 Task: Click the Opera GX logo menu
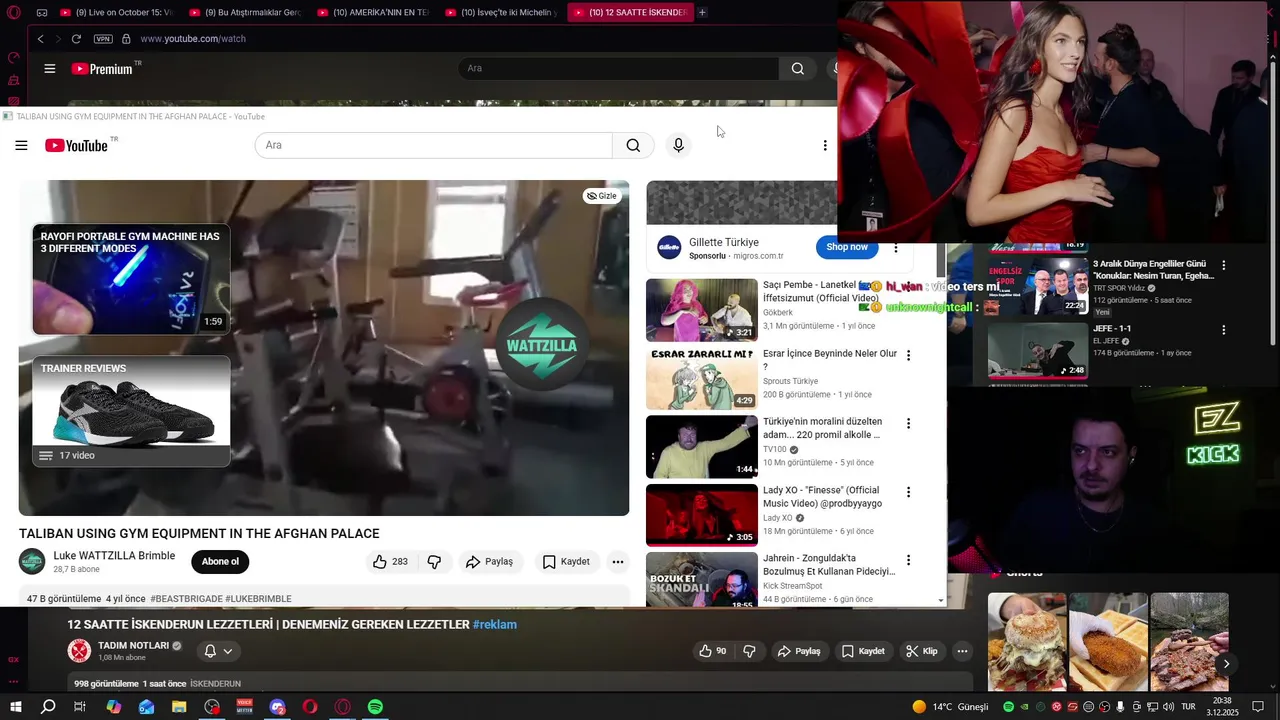click(12, 12)
